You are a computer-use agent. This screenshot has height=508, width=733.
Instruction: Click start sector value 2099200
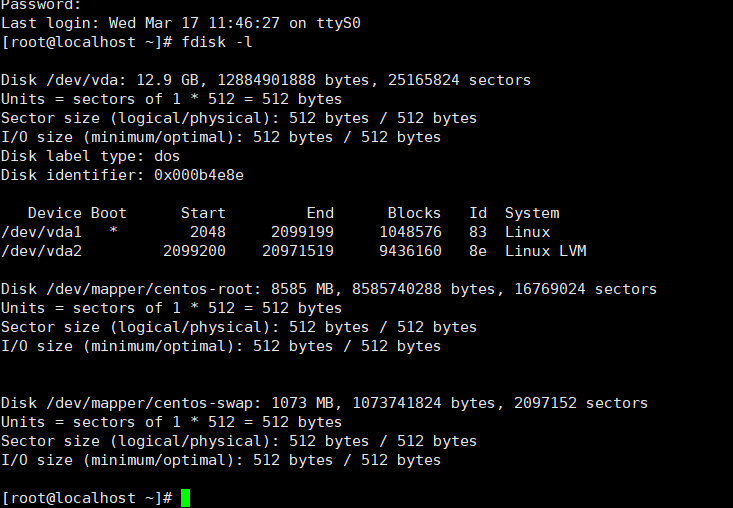[x=194, y=251]
